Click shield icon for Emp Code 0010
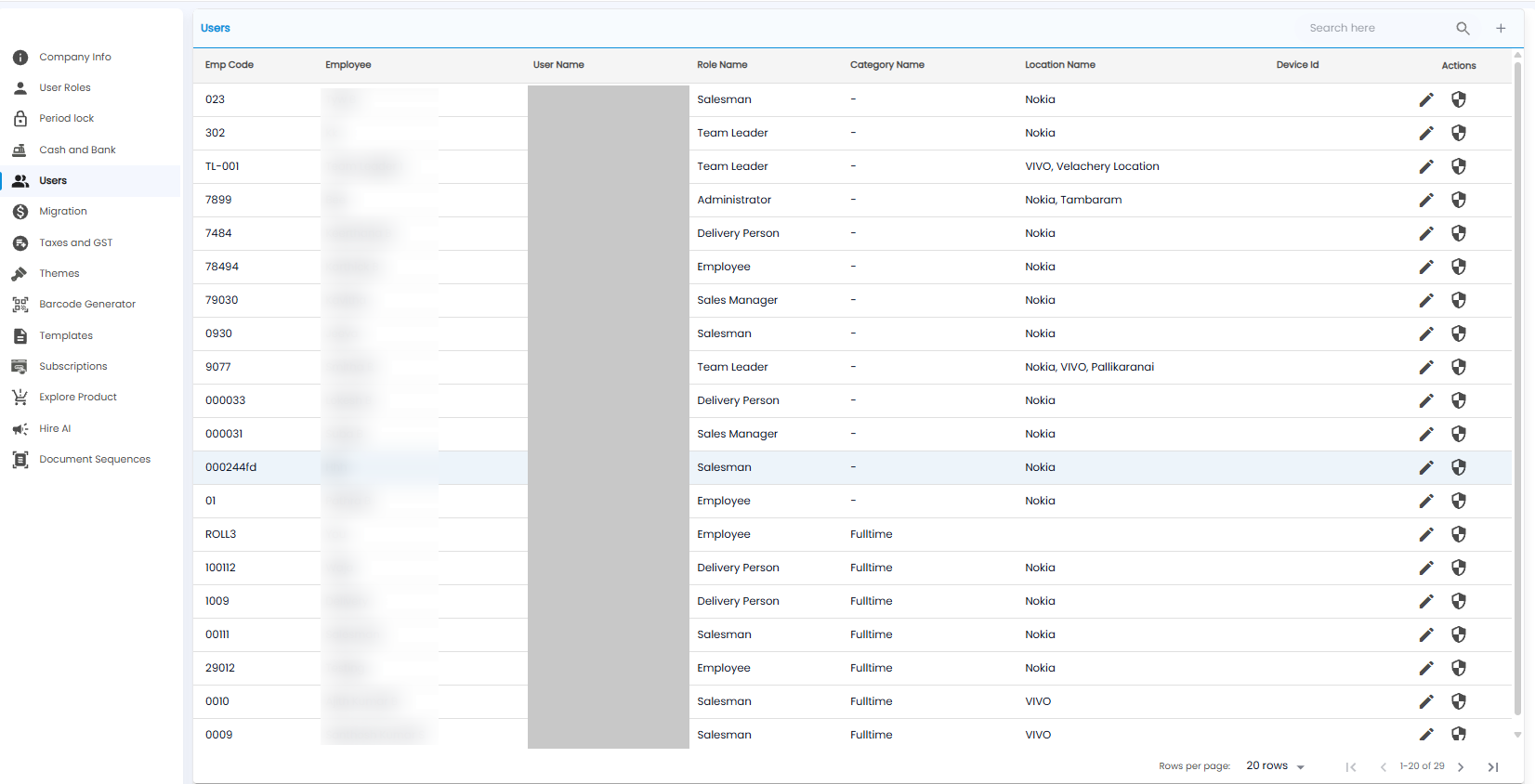 [1459, 701]
